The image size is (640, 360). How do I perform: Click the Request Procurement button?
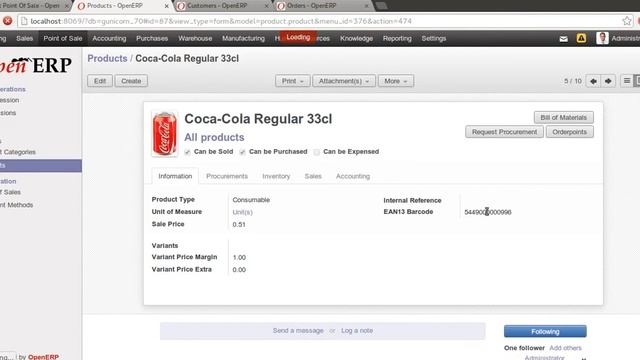(504, 132)
